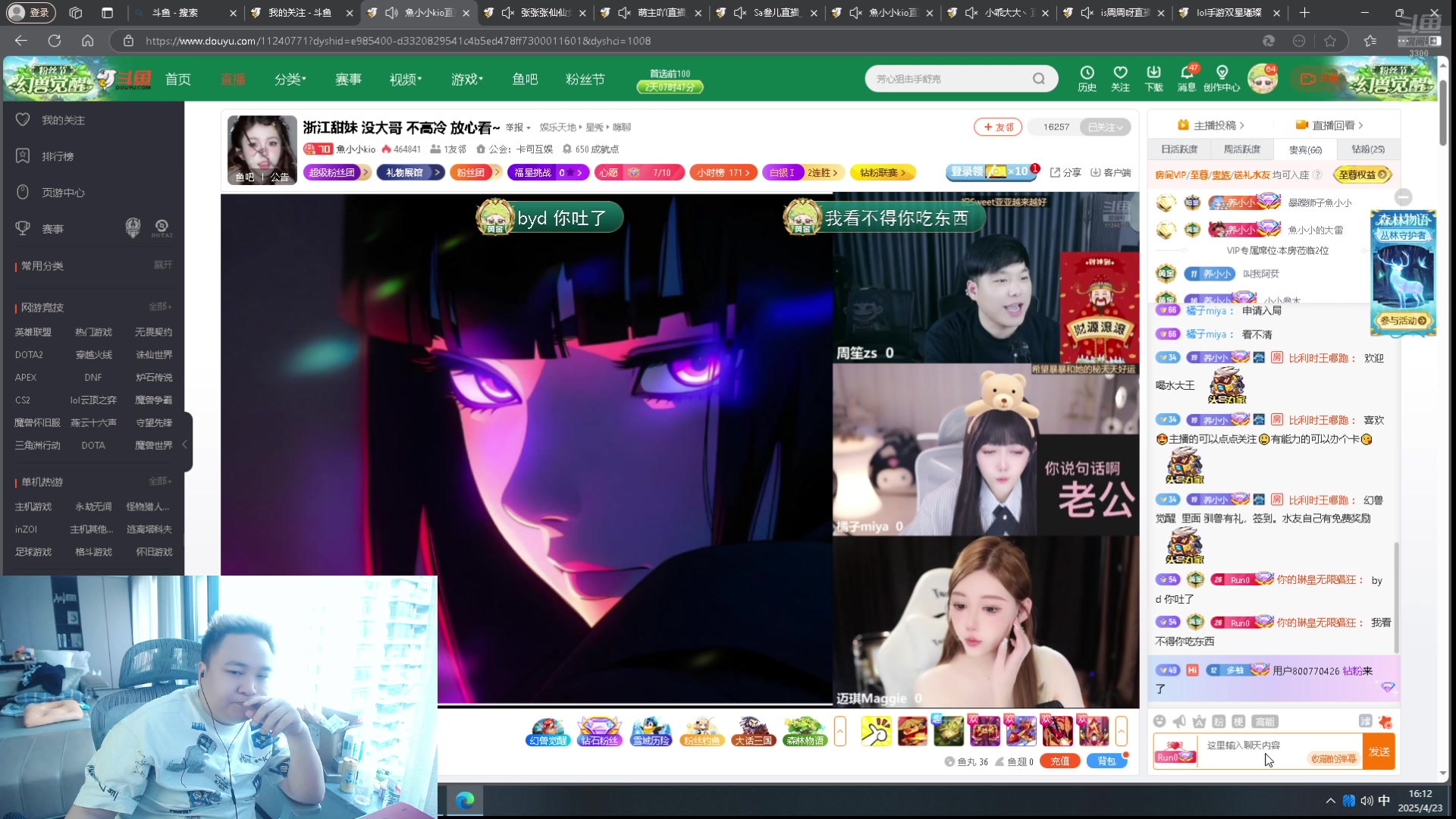This screenshot has height=819, width=1456.
Task: Toggle the volume icon in system tray
Action: click(x=1367, y=801)
